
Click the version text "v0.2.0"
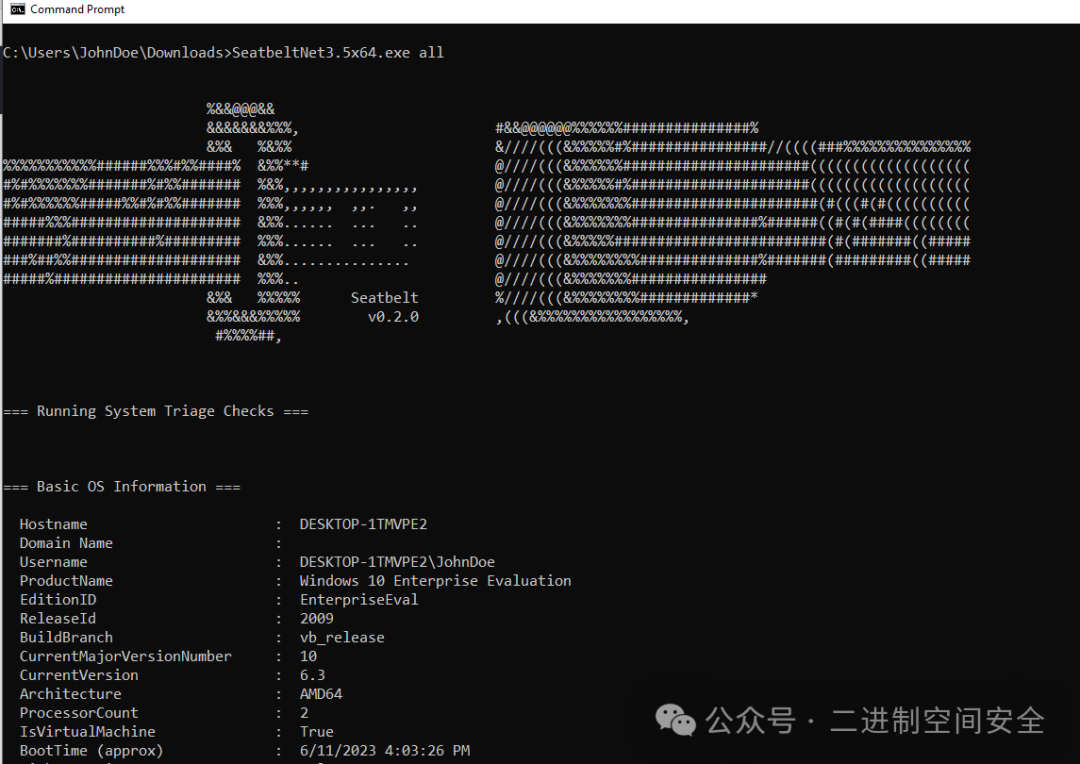(393, 317)
